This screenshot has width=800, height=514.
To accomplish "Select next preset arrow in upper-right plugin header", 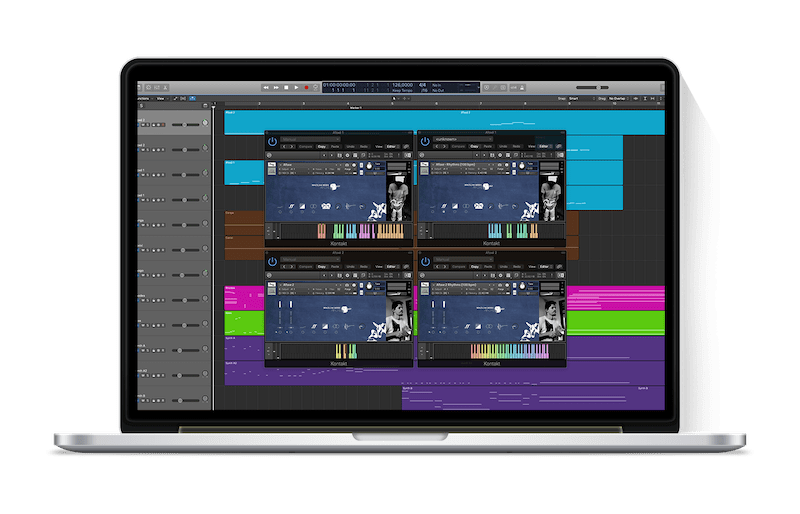I will point(445,146).
